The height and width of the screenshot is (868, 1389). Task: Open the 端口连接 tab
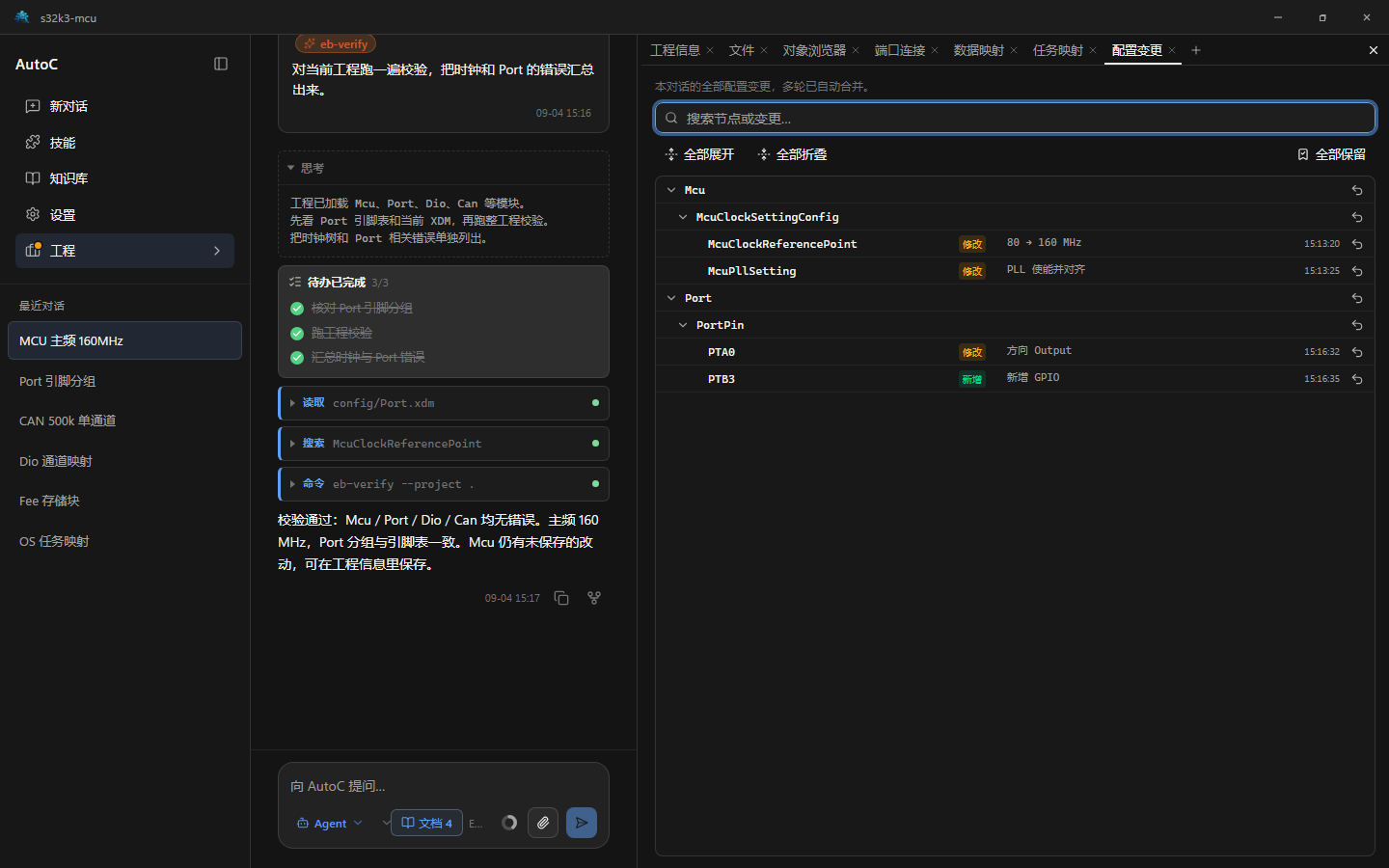pos(900,50)
